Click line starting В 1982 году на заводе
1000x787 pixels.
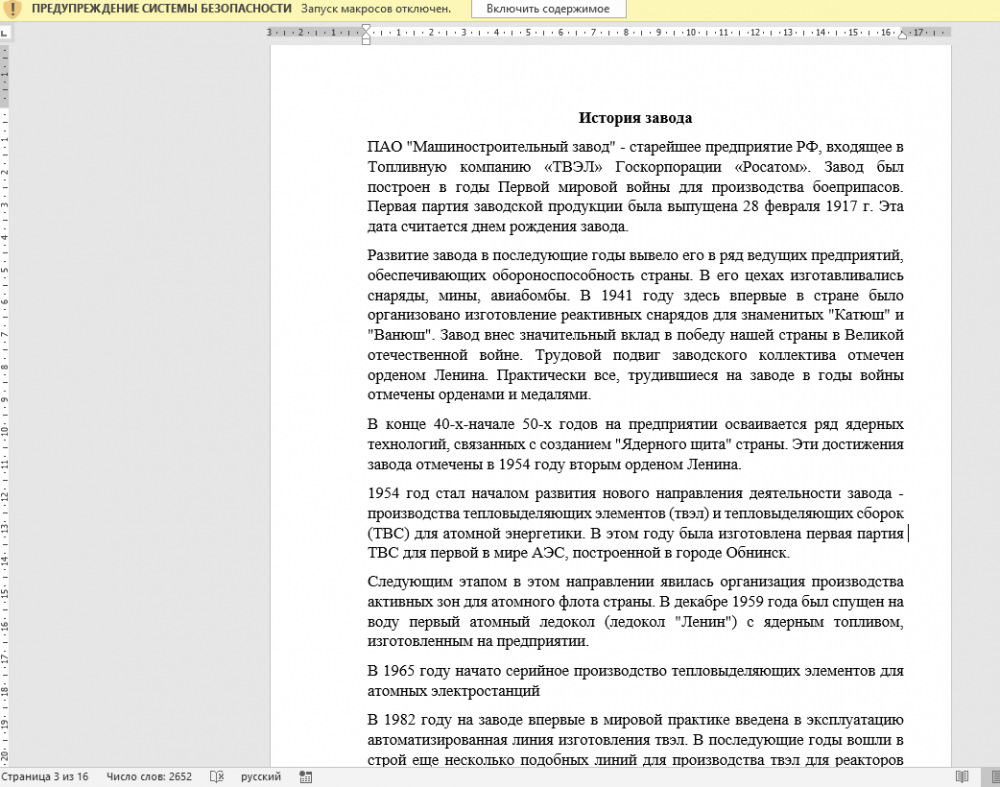click(635, 720)
